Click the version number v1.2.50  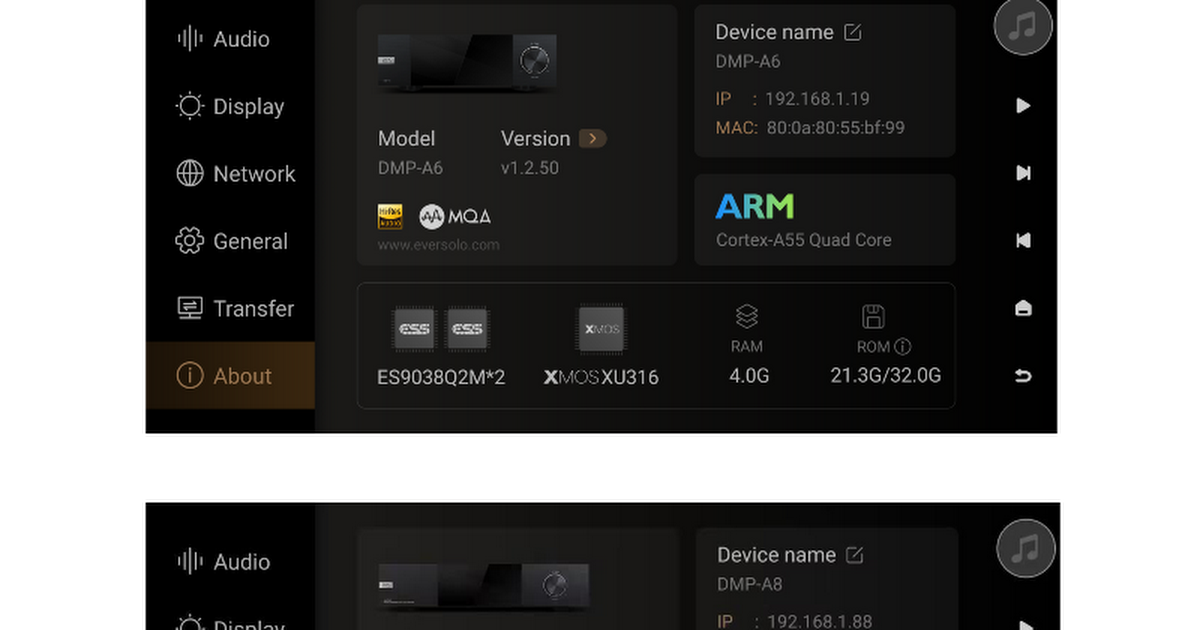pos(530,168)
